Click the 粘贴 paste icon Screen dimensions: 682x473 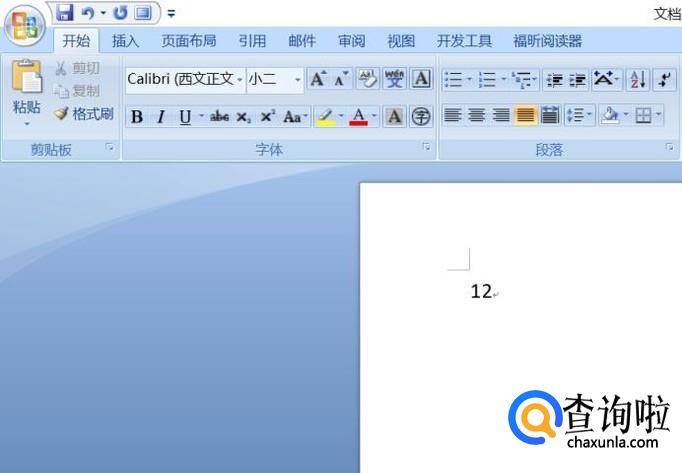27,77
